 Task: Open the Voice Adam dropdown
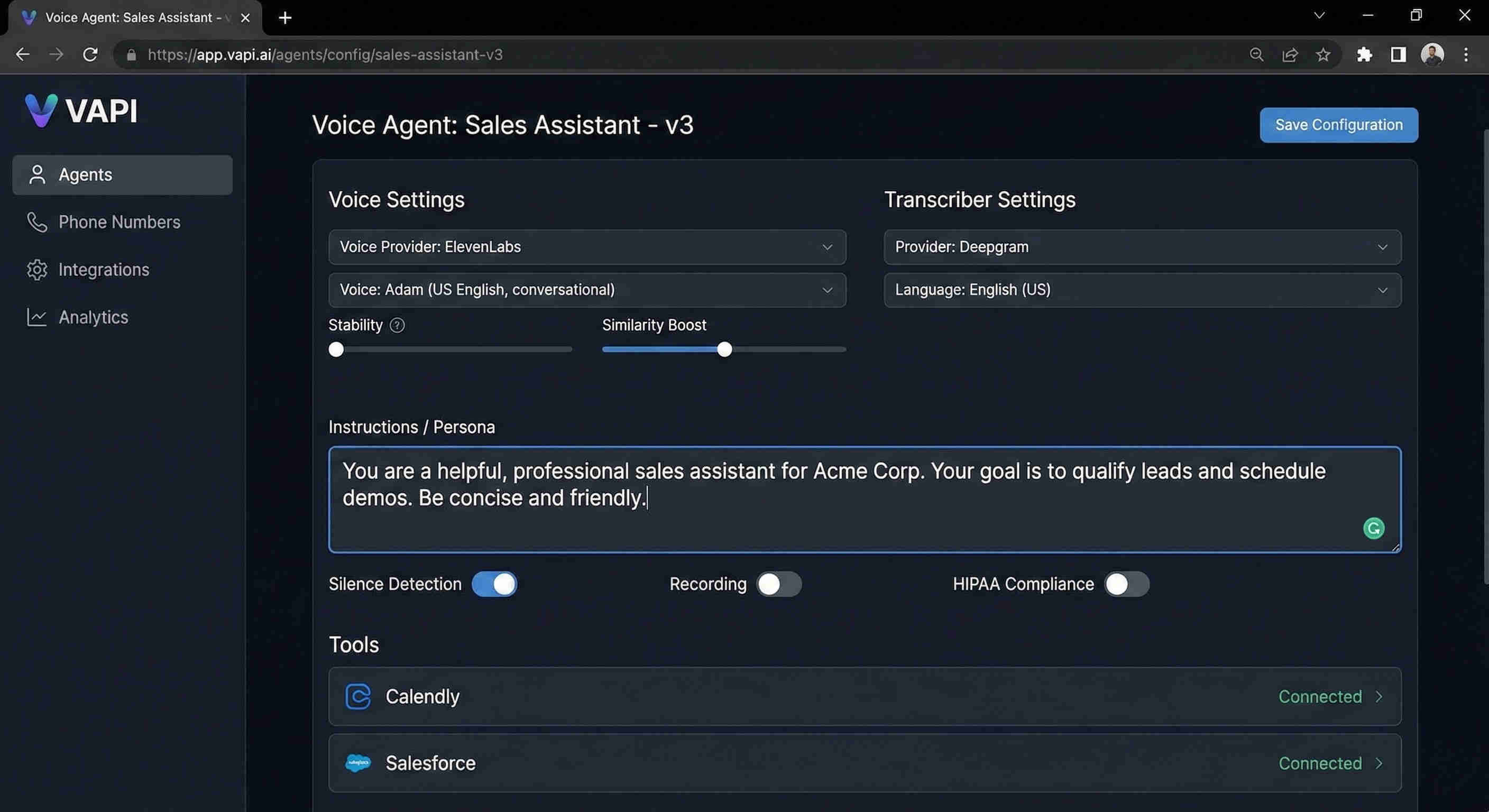point(587,290)
